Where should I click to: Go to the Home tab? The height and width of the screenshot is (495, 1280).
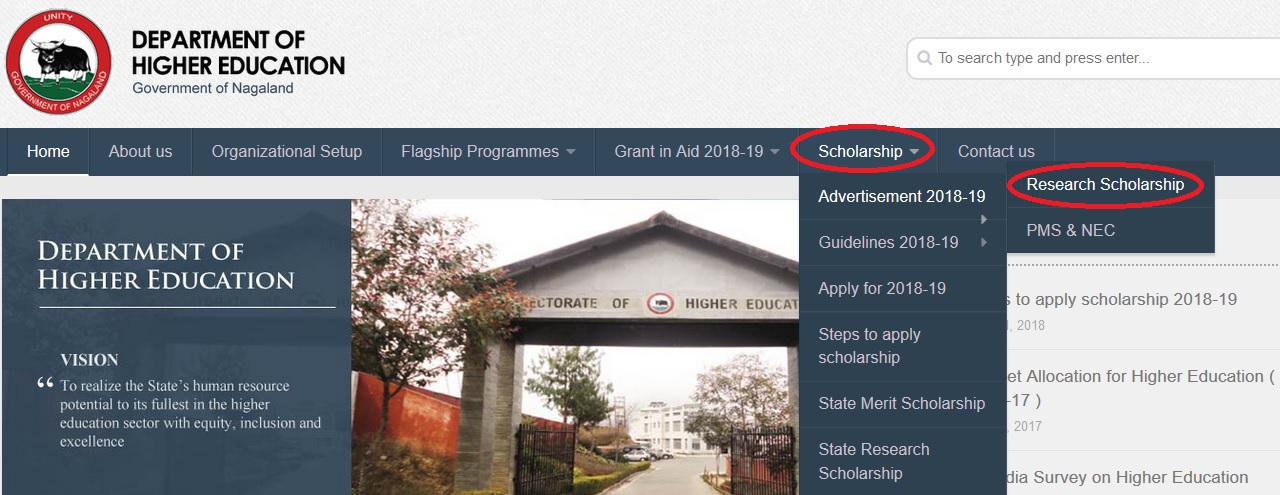pos(48,152)
